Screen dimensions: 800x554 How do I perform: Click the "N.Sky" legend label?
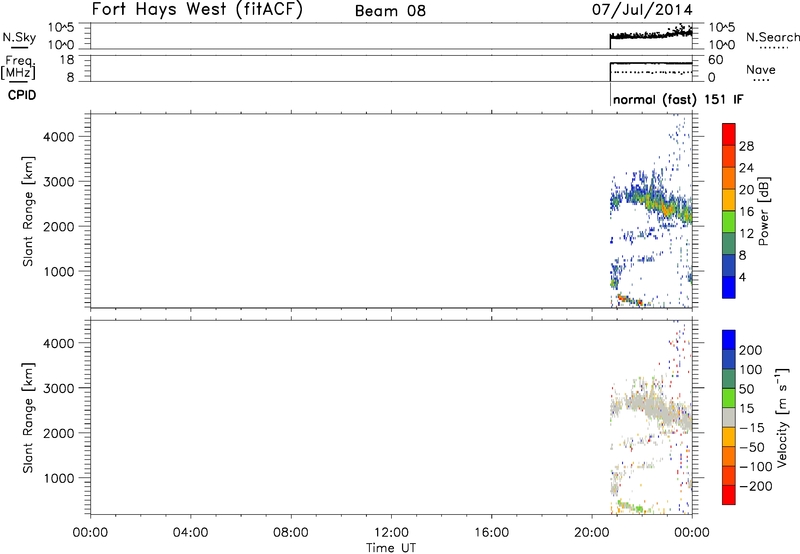[x=19, y=37]
